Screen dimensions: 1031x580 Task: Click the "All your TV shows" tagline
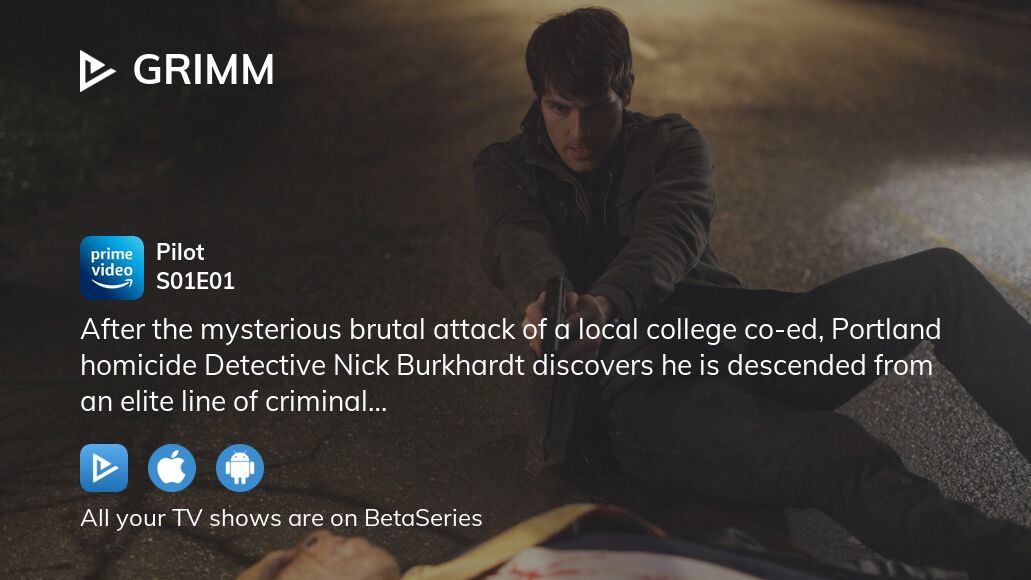281,518
